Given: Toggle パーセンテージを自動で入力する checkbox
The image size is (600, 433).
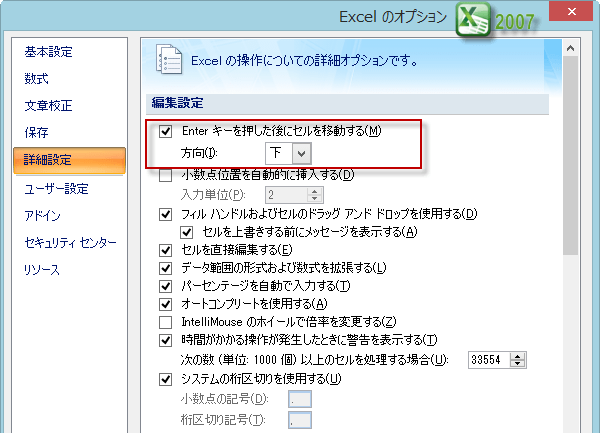Looking at the screenshot, I should click(165, 286).
